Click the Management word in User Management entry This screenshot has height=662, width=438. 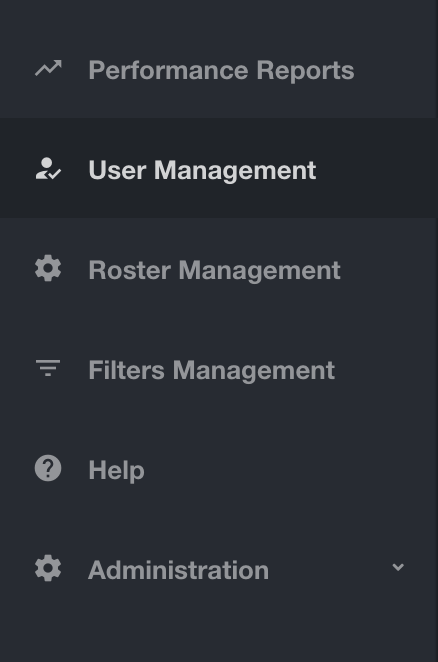click(235, 171)
